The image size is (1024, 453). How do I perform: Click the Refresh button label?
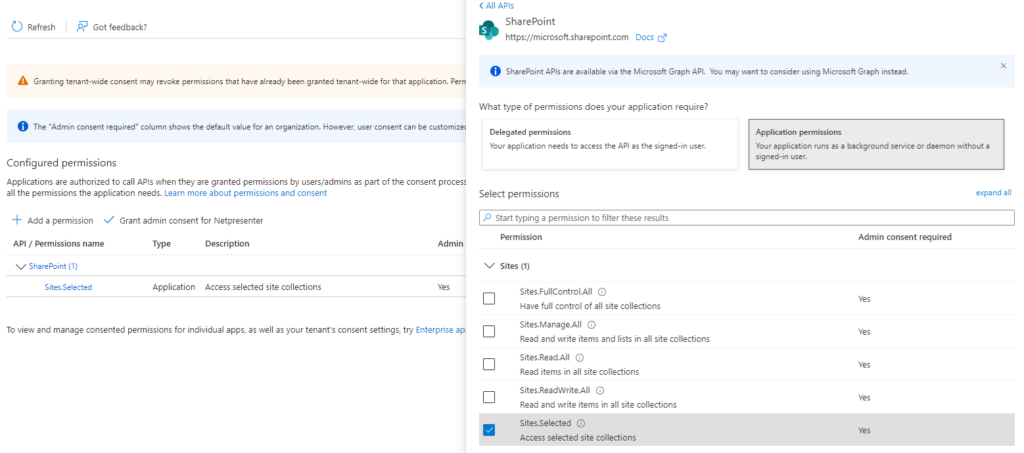point(41,27)
